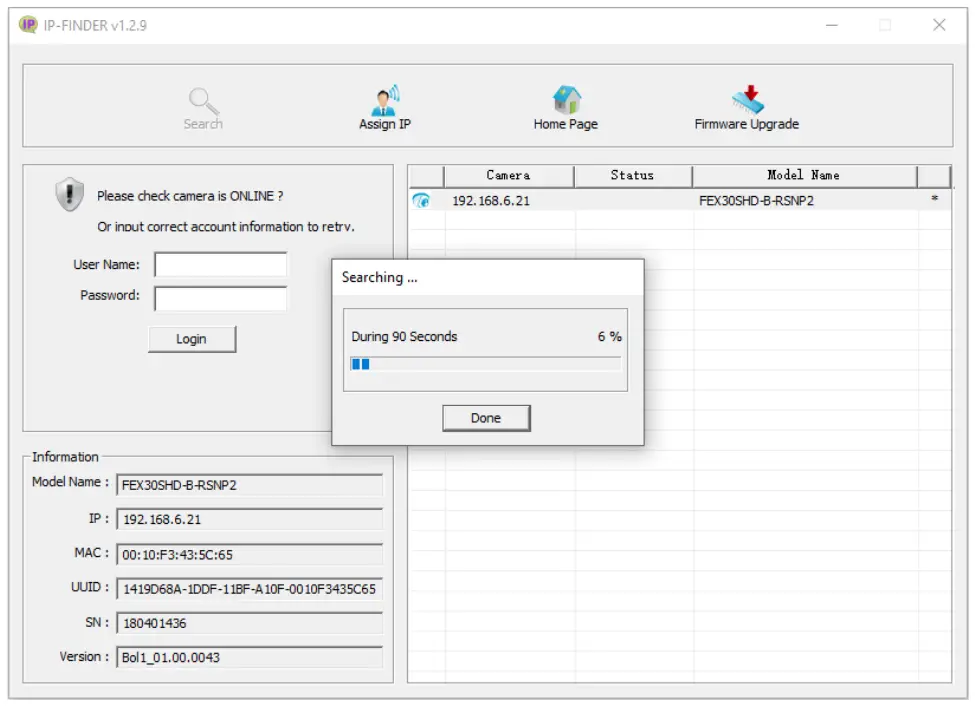Click the Status column header

(633, 175)
